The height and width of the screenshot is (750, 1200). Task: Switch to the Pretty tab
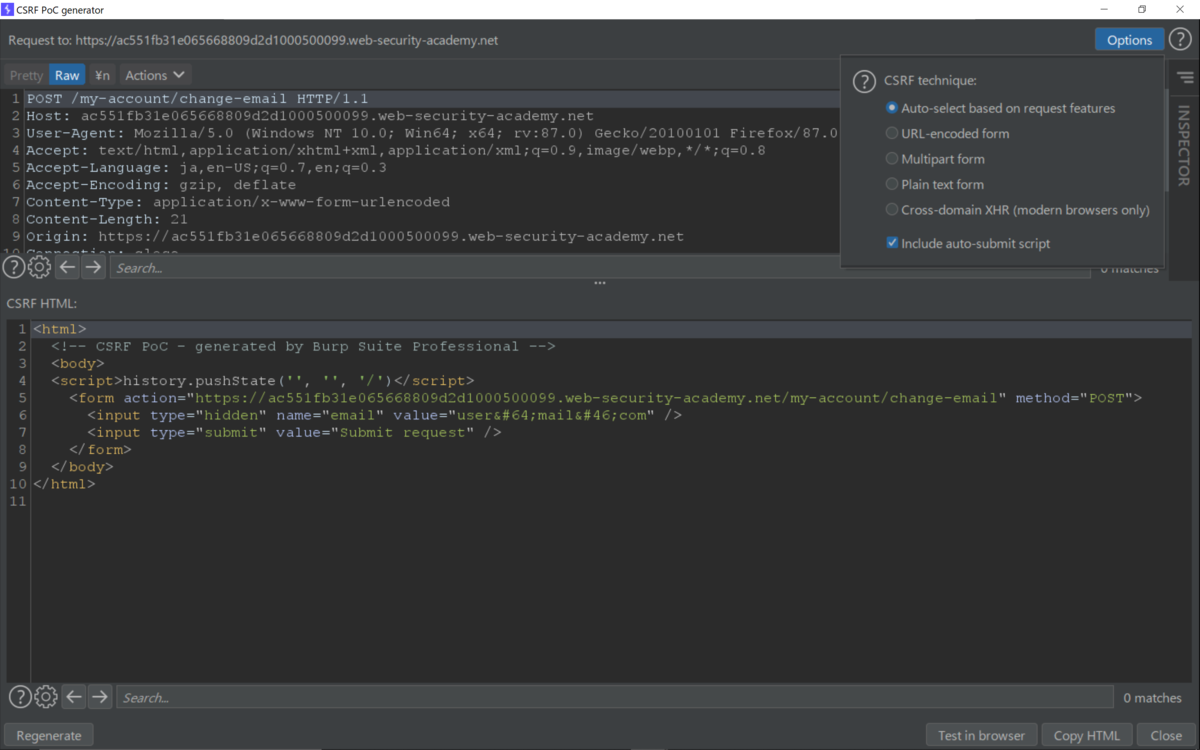coord(26,75)
